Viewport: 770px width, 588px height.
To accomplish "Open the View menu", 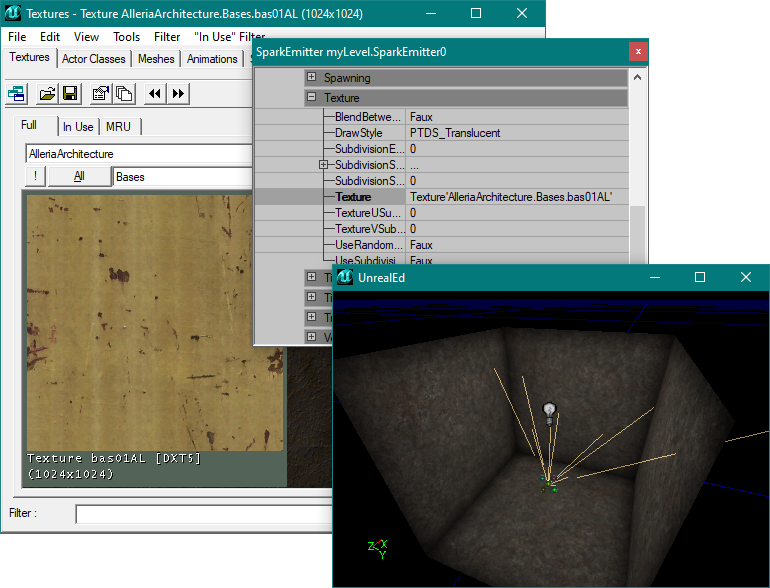I will [x=86, y=37].
